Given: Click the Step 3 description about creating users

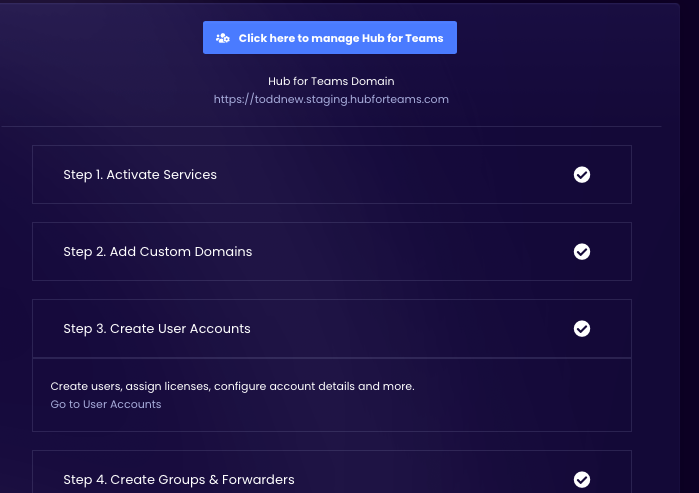Looking at the screenshot, I should click(x=232, y=386).
